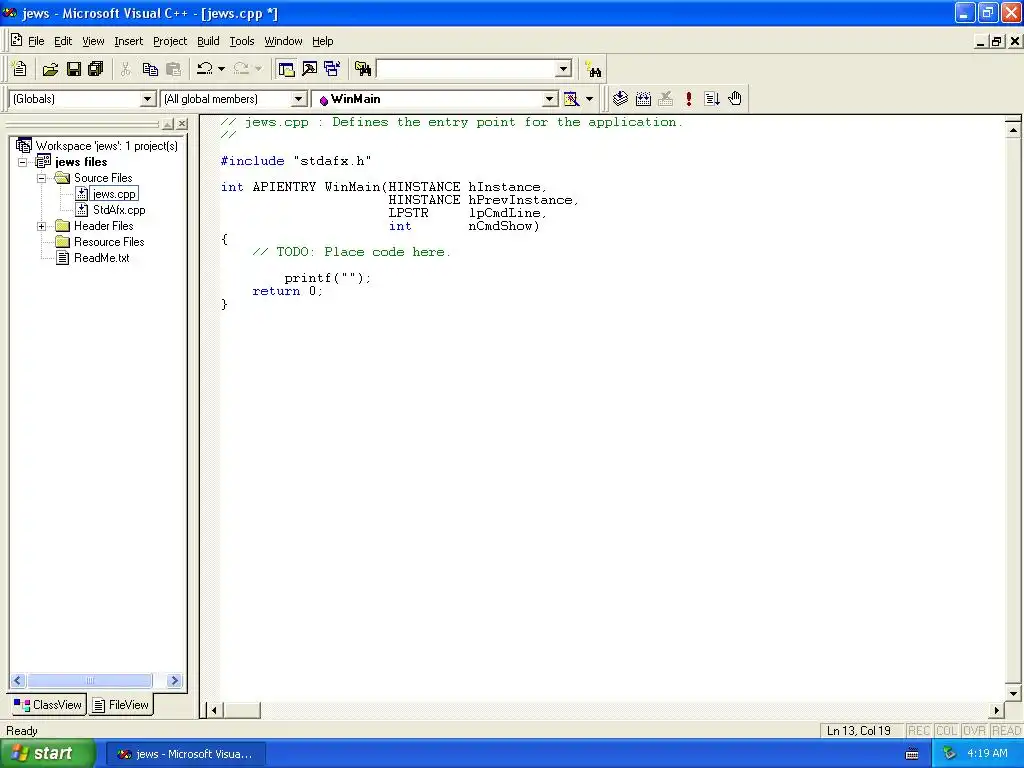Click the Safely Remove Hardware tray icon

950,754
